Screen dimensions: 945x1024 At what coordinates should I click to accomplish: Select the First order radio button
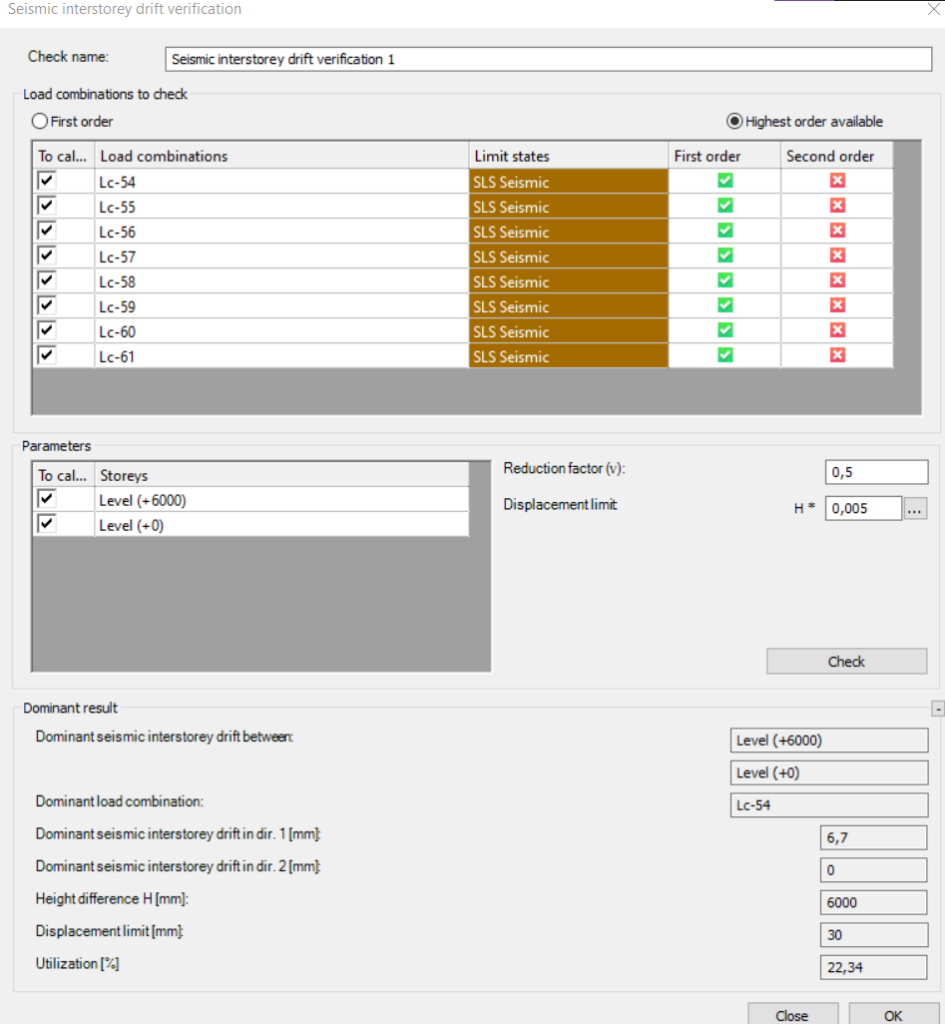40,121
